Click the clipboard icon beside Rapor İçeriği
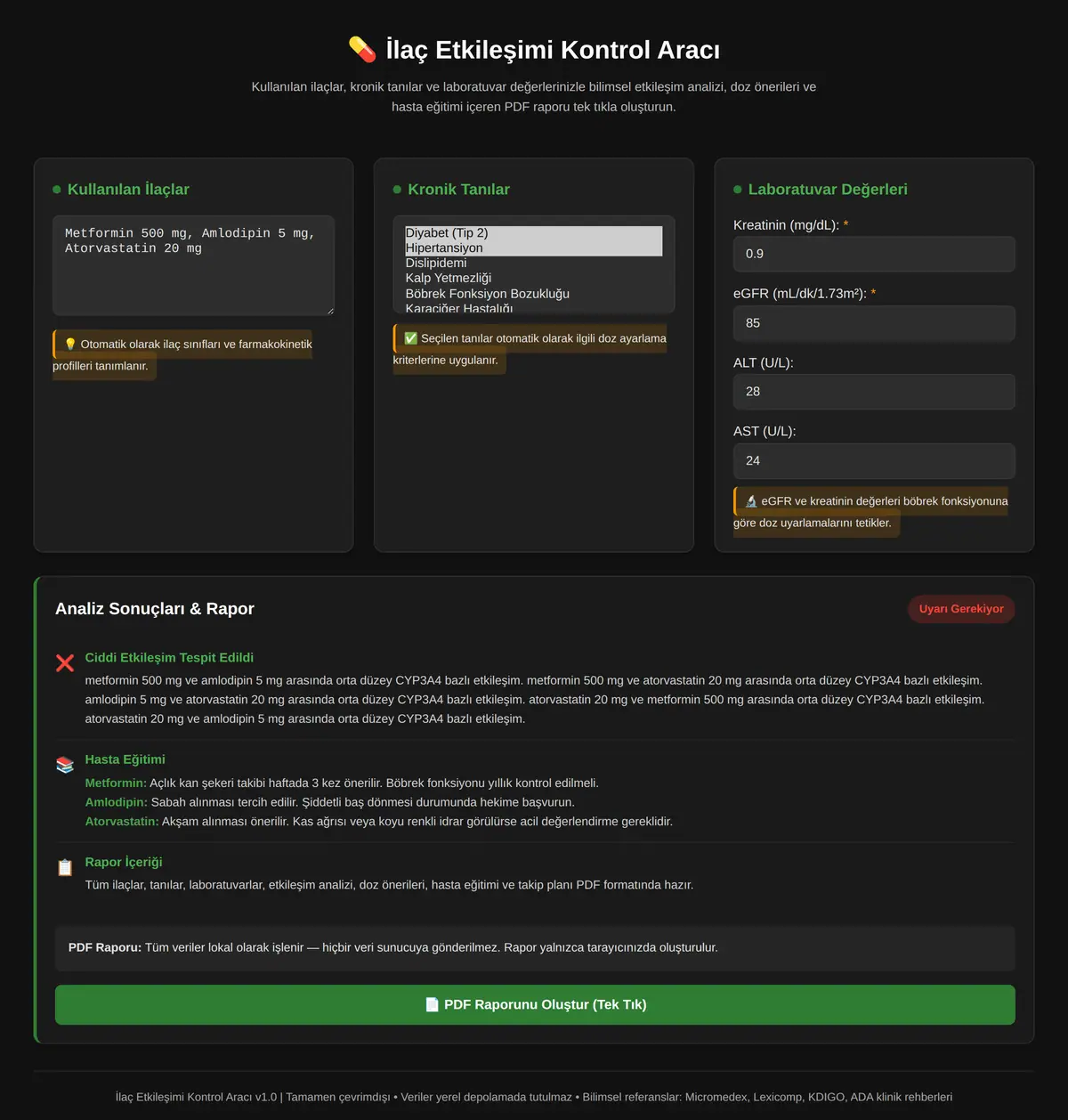Screen dimensions: 1068x1120 pos(65,867)
